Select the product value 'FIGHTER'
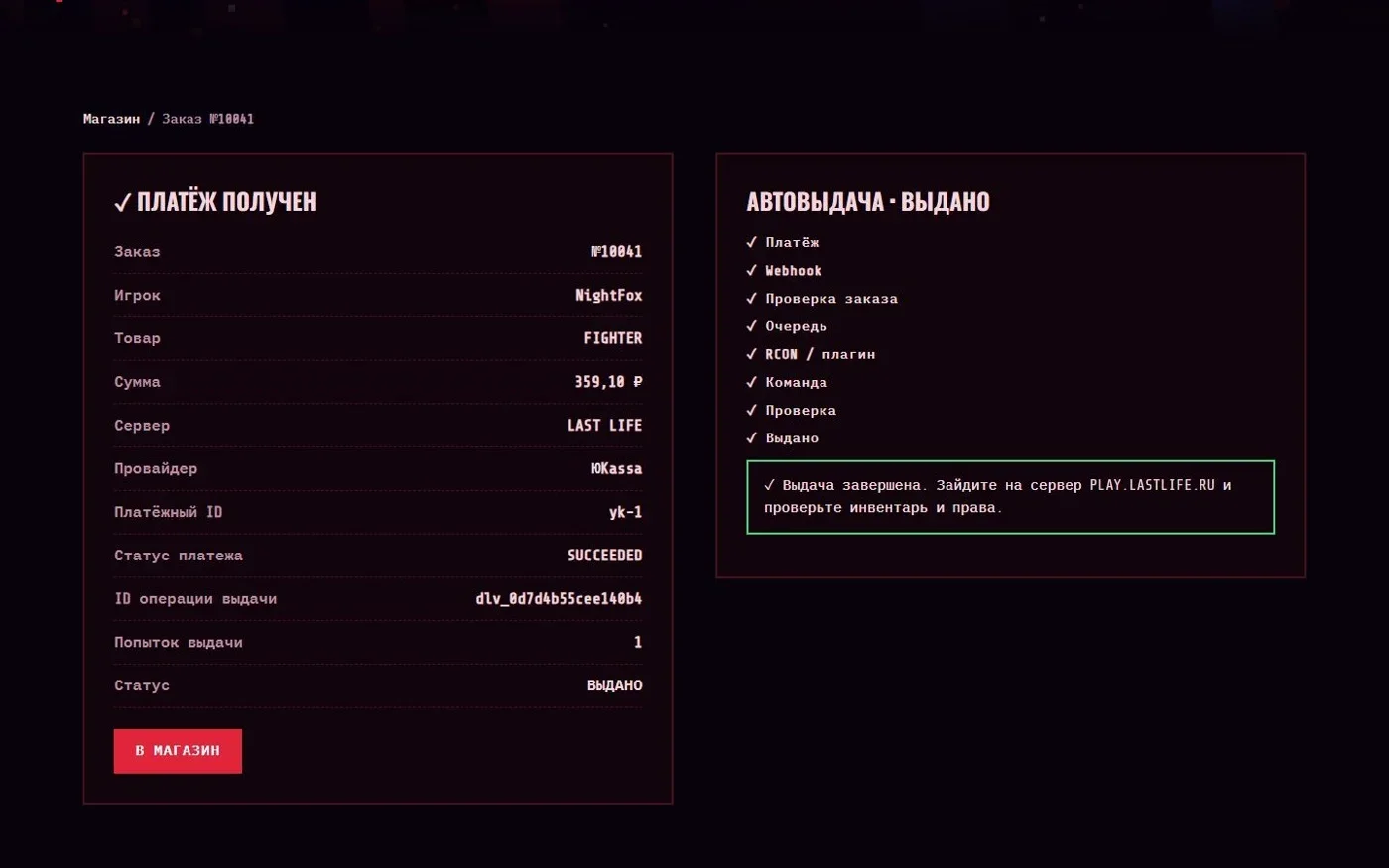 click(612, 338)
